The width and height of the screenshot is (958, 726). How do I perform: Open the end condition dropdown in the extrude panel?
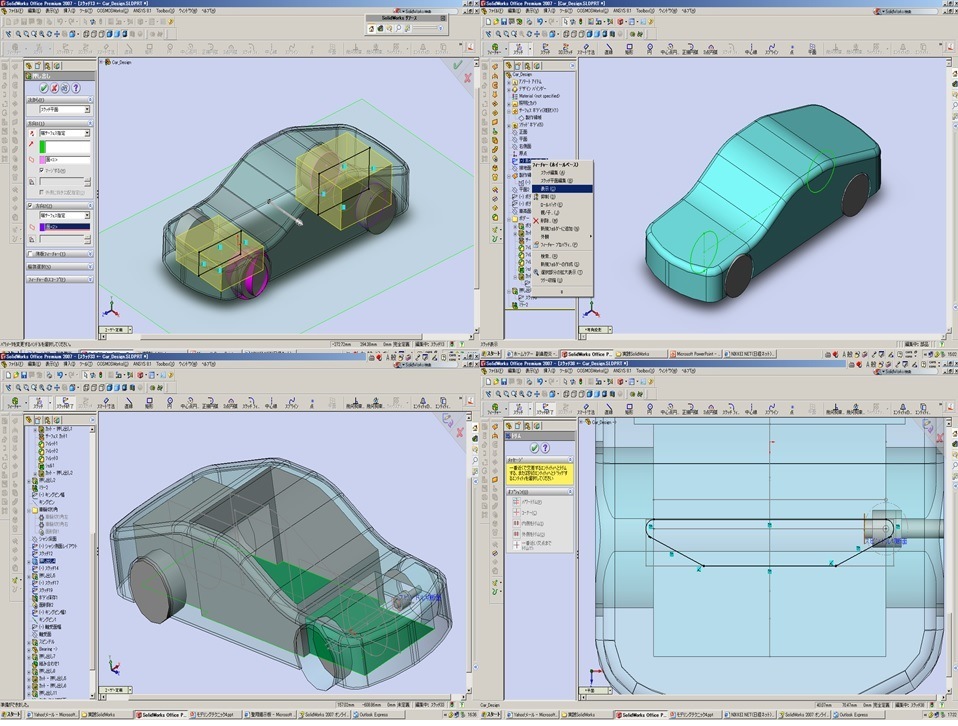[x=87, y=133]
